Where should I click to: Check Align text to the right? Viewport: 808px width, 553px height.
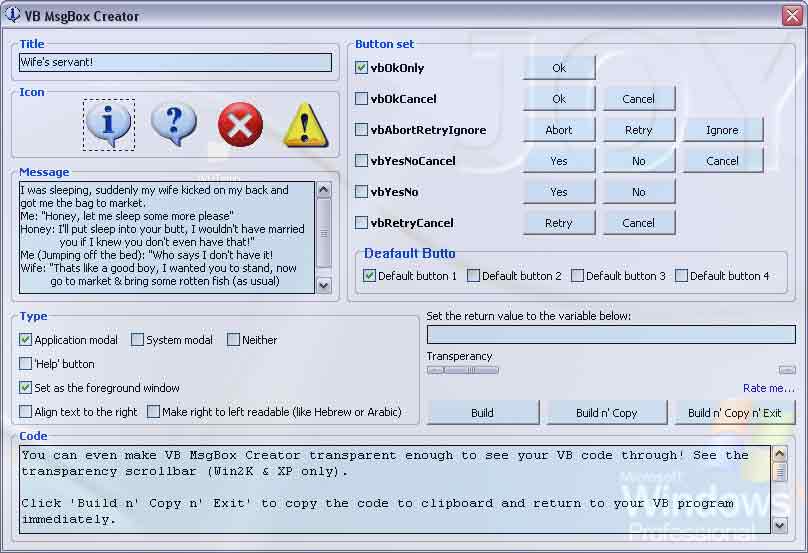(26, 412)
